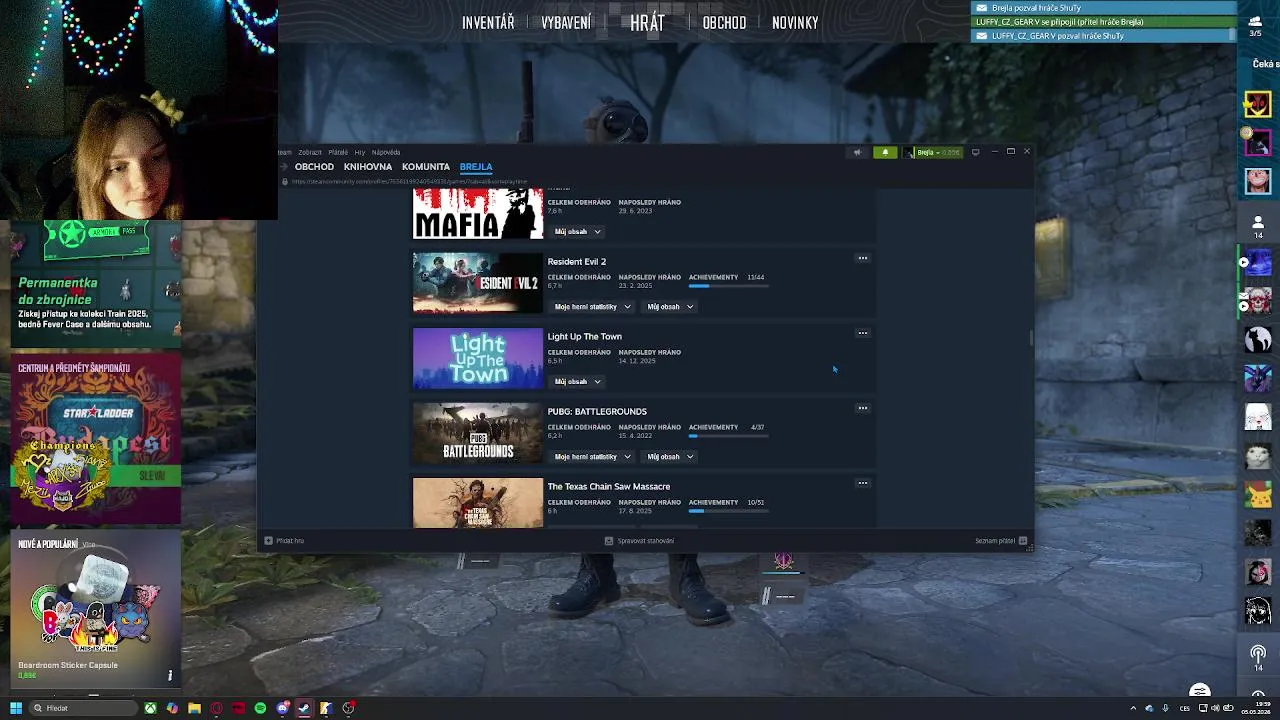Open the NOVINKY tab in CS2 menu
Image resolution: width=1280 pixels, height=720 pixels.
tap(795, 22)
